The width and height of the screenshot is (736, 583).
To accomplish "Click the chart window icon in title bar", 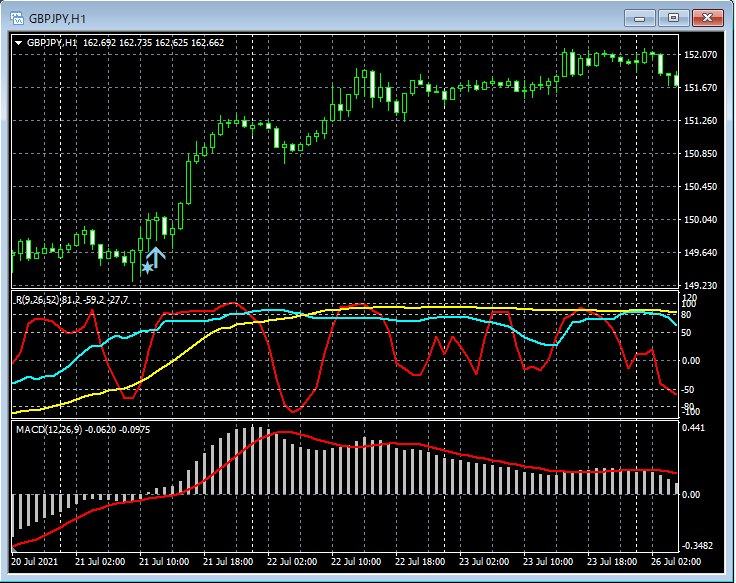I will (17, 18).
